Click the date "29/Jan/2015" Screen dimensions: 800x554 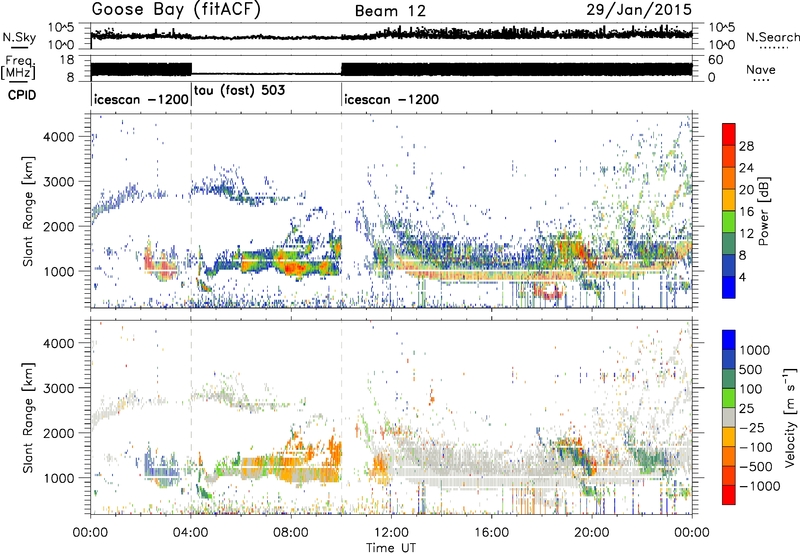tap(639, 10)
